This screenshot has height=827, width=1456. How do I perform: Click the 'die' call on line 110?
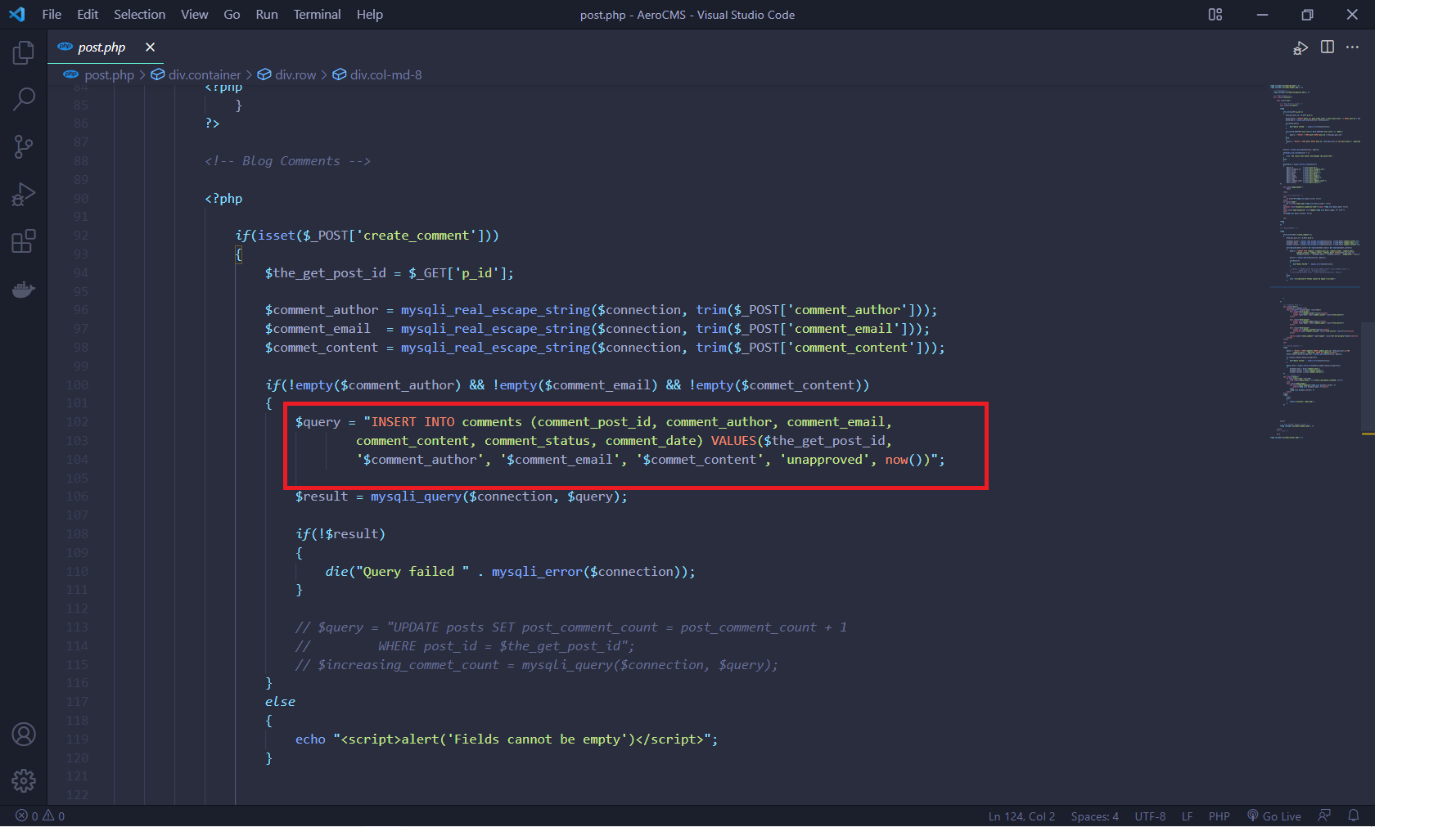336,572
